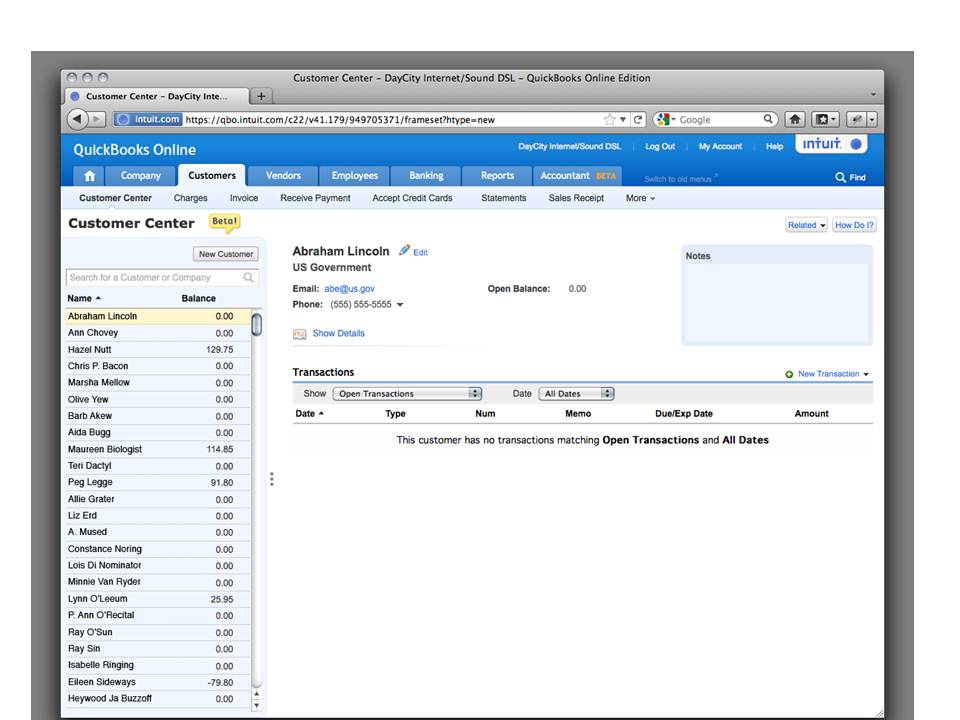The image size is (960, 720).
Task: Click the intuit.com site identity badge
Action: pyautogui.click(x=148, y=119)
